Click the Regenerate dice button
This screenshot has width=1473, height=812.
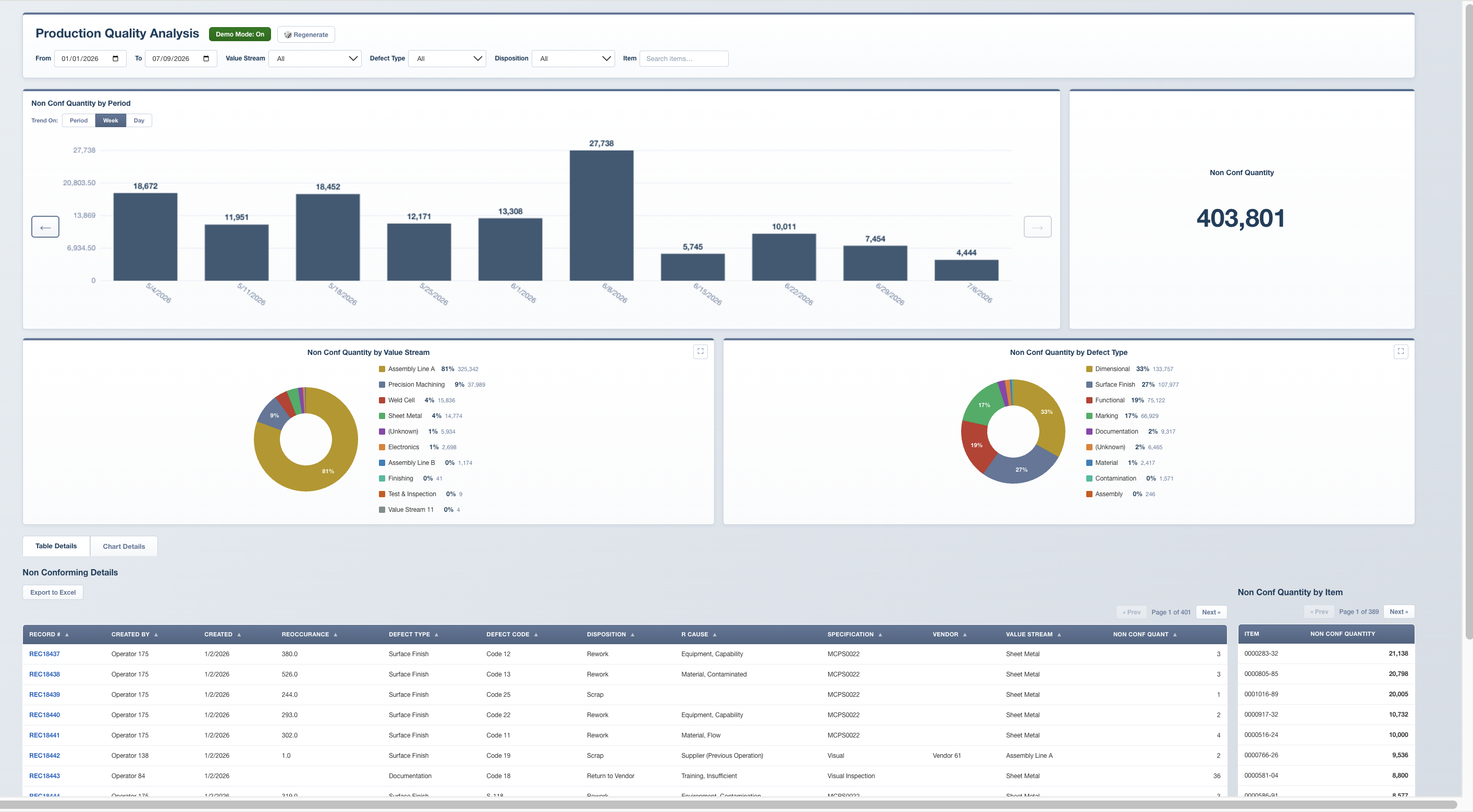coord(306,34)
